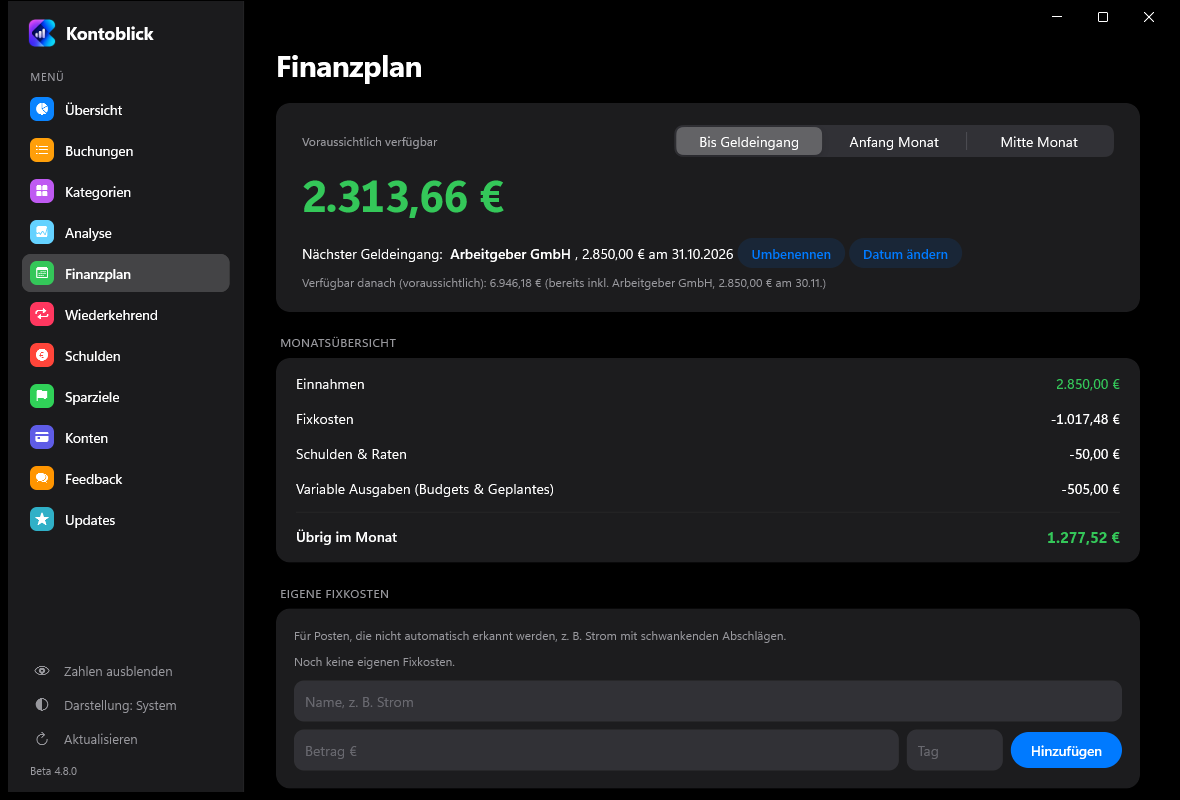This screenshot has height=800, width=1180.
Task: Open Konten in the sidebar
Action: 126,437
